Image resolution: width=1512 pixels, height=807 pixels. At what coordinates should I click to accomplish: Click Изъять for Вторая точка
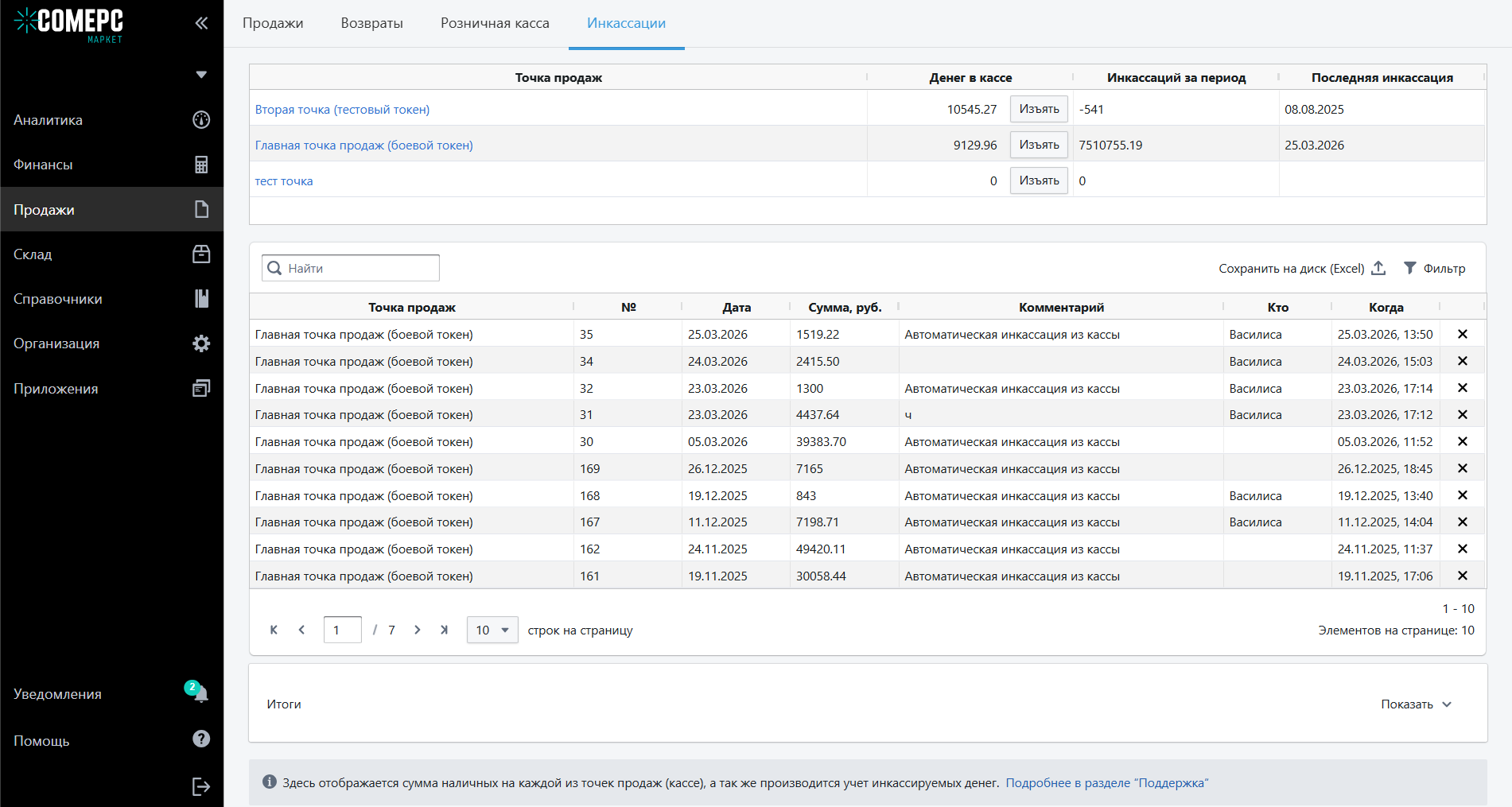click(x=1039, y=109)
